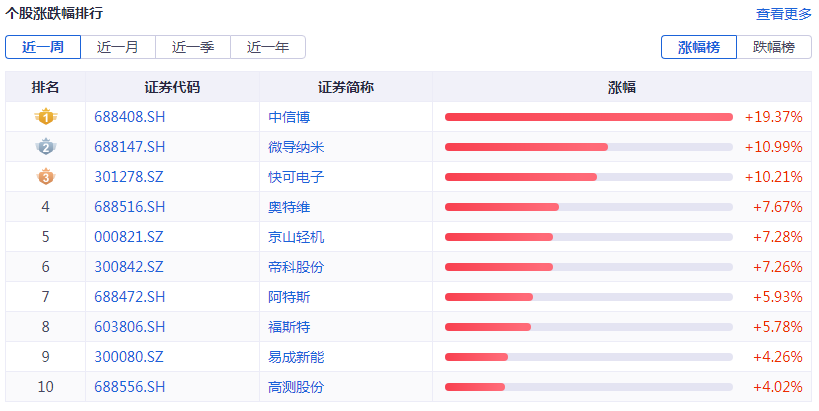819x411 pixels.
Task: Toggle to the 跌幅榜 ranking
Action: (773, 47)
